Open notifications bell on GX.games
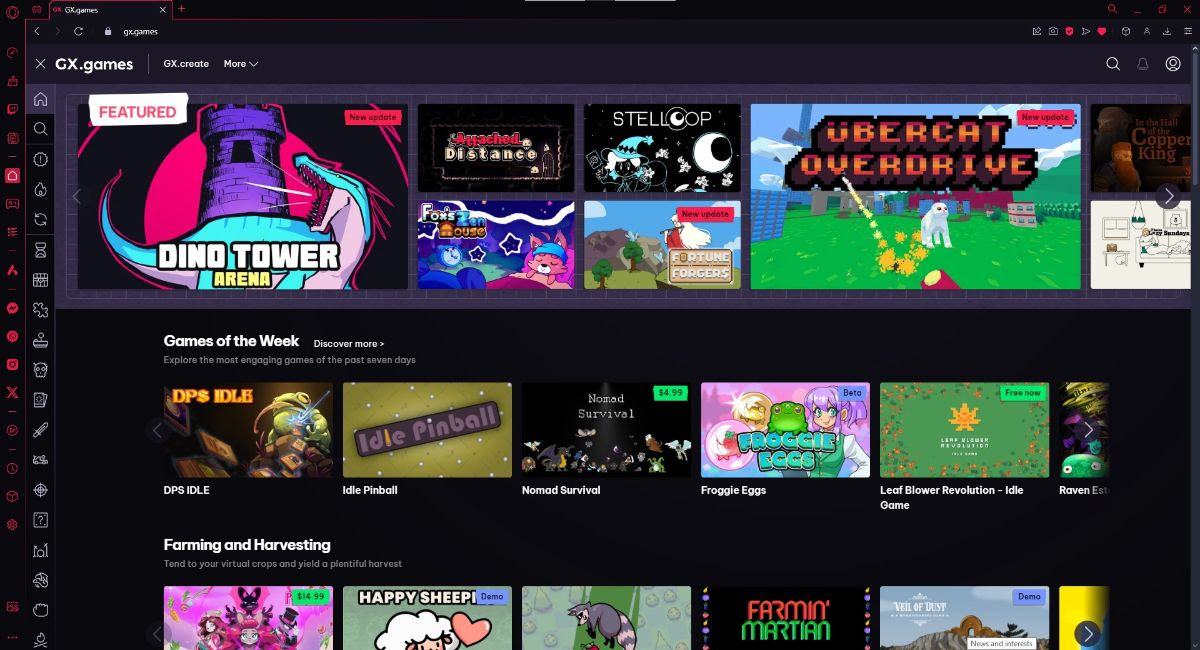 coord(1142,64)
